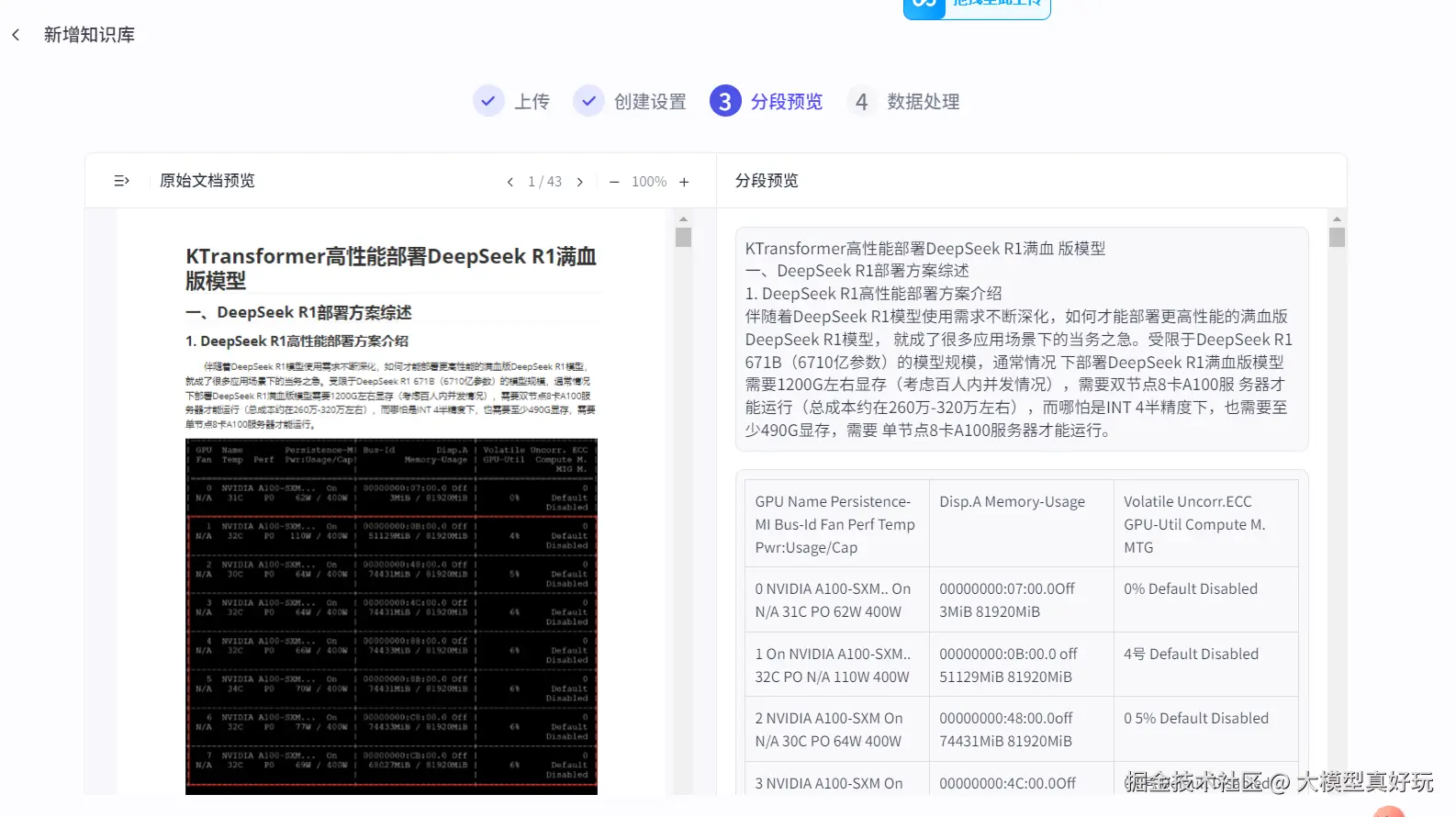Click heading 一、DeepSeek R1部署方案综述 in document
The image size is (1456, 817).
(x=298, y=313)
